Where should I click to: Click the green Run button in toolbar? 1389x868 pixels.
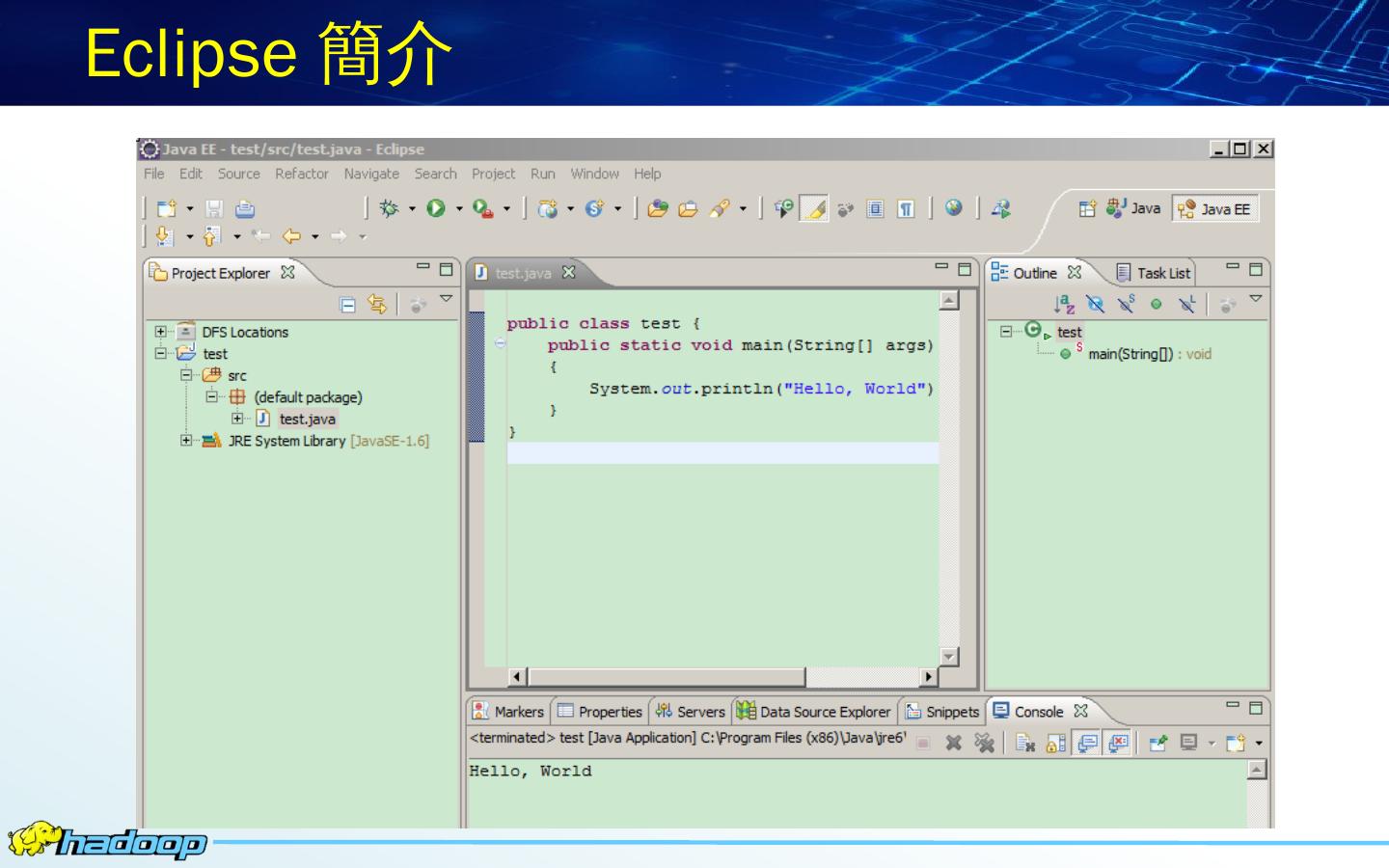[x=436, y=208]
